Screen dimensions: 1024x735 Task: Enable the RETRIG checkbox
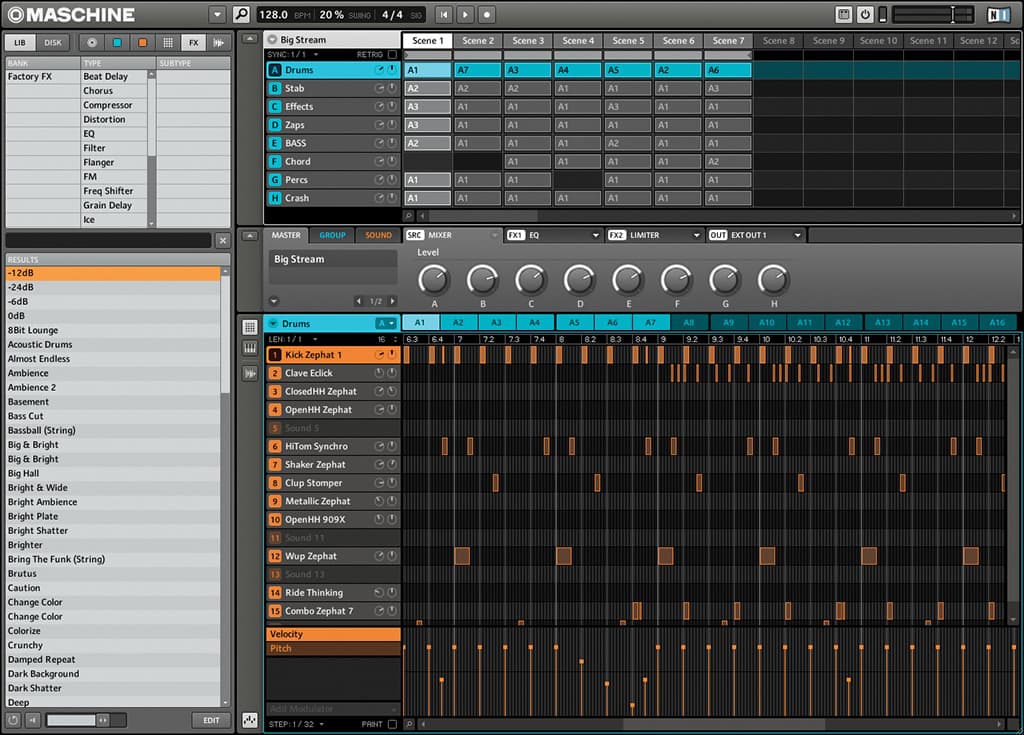click(392, 54)
